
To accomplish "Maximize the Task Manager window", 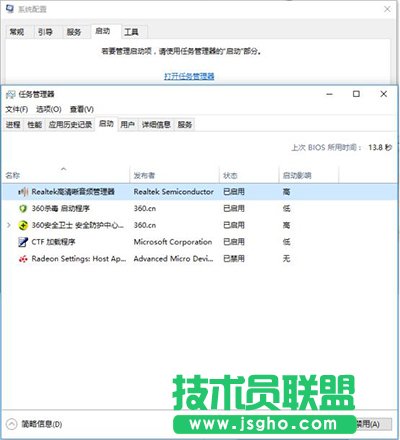I will (x=356, y=94).
